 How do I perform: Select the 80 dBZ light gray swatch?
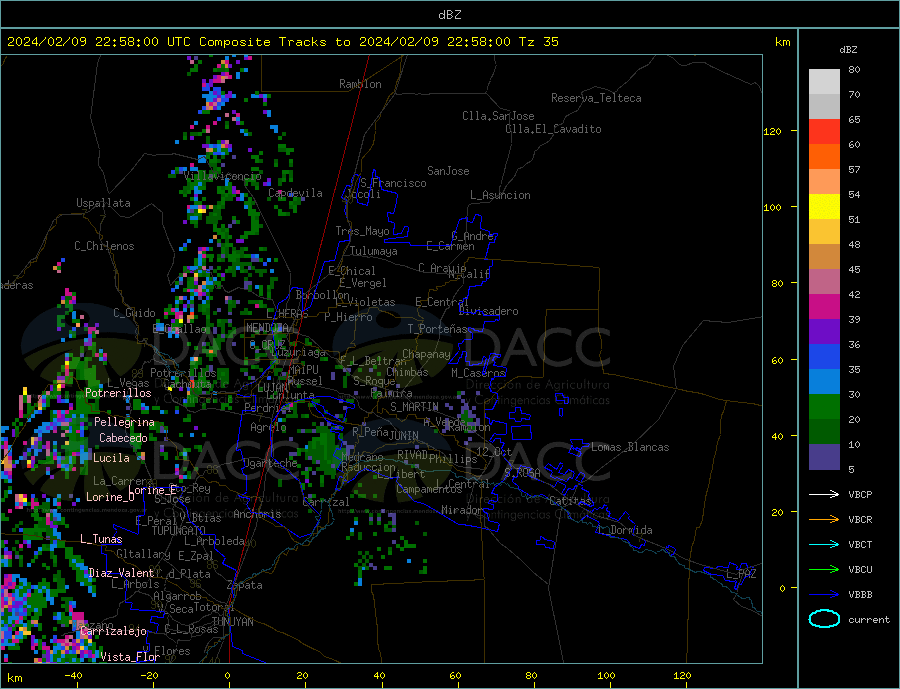coord(824,82)
